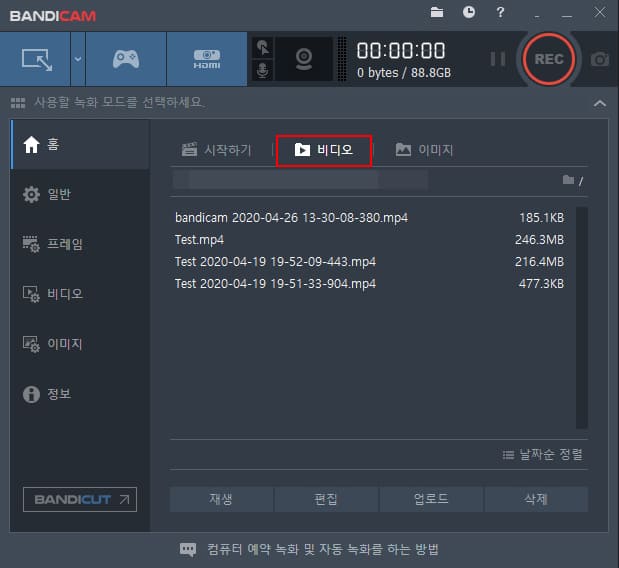The height and width of the screenshot is (568, 619).
Task: Switch to the 비디오 home tab
Action: coord(324,150)
